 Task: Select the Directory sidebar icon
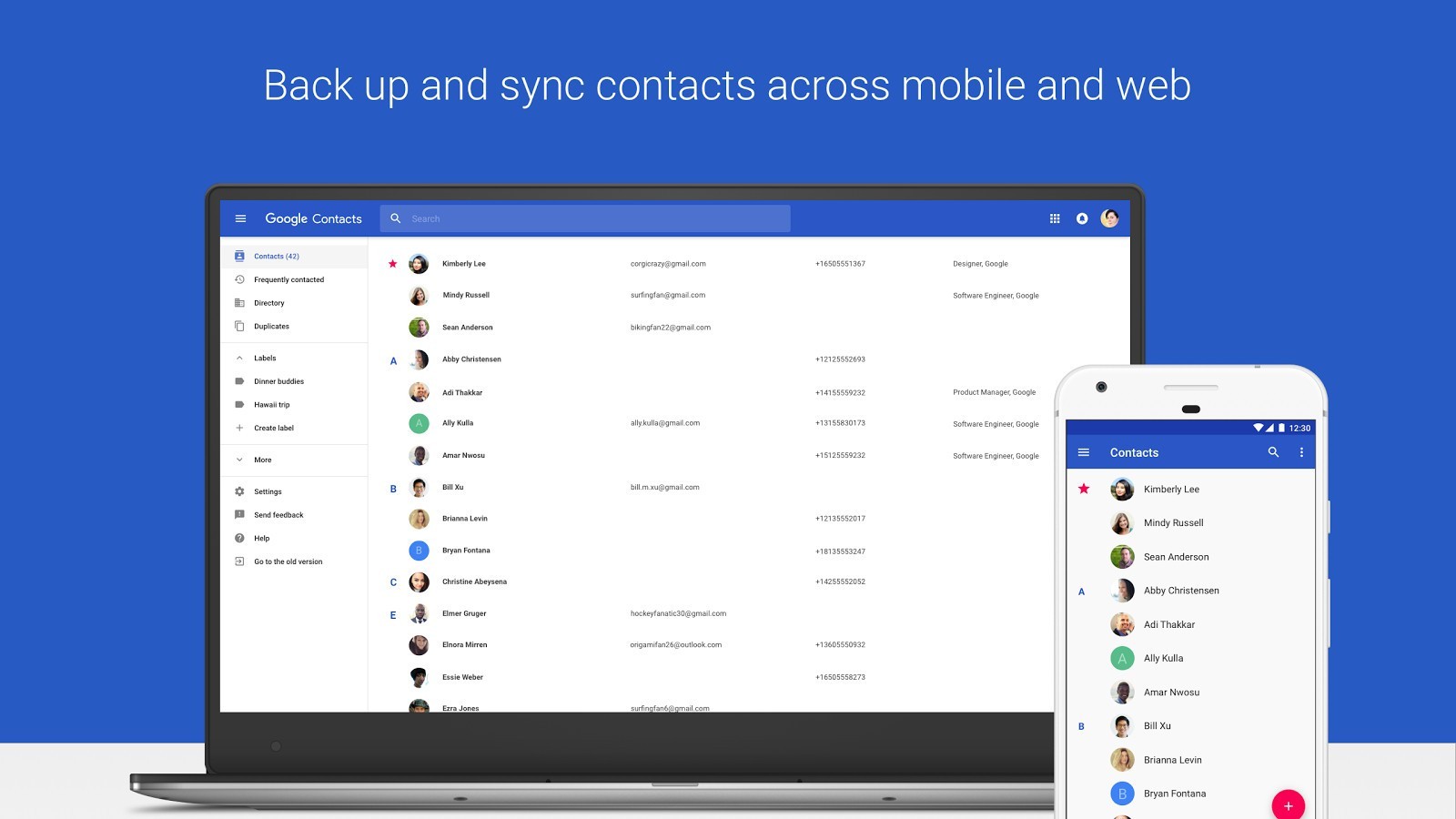pyautogui.click(x=239, y=302)
